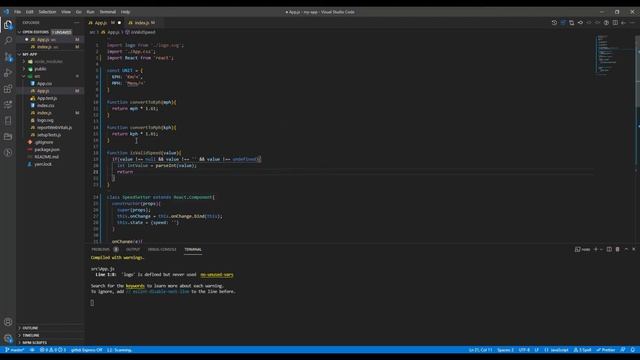The height and width of the screenshot is (360, 640).
Task: Expand the public folder
Action: click(40, 69)
